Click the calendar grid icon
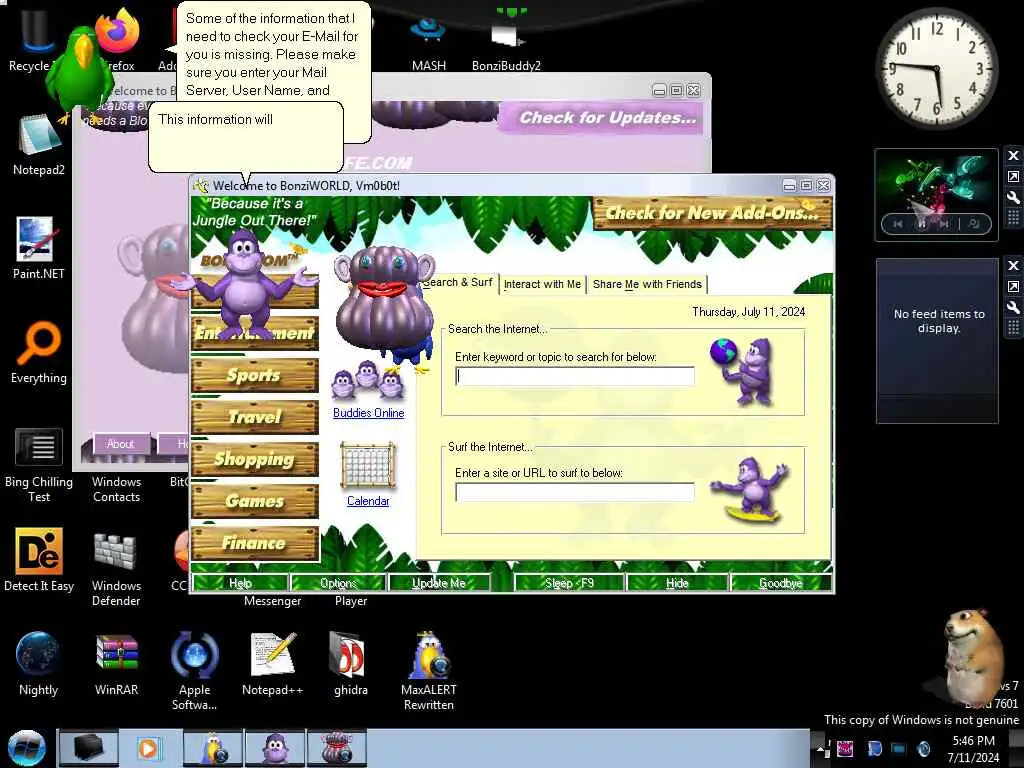Image resolution: width=1024 pixels, height=768 pixels. pyautogui.click(x=368, y=466)
